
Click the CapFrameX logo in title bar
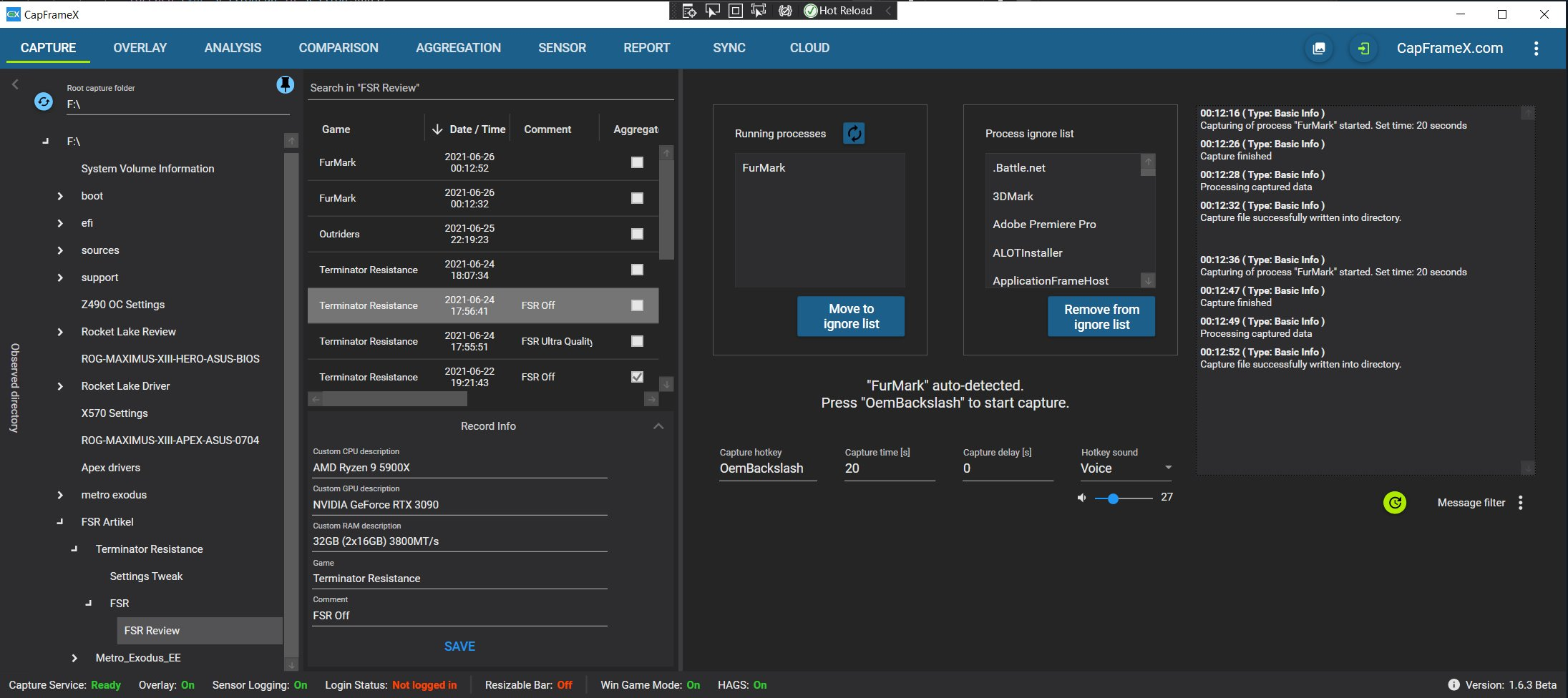pyautogui.click(x=13, y=14)
